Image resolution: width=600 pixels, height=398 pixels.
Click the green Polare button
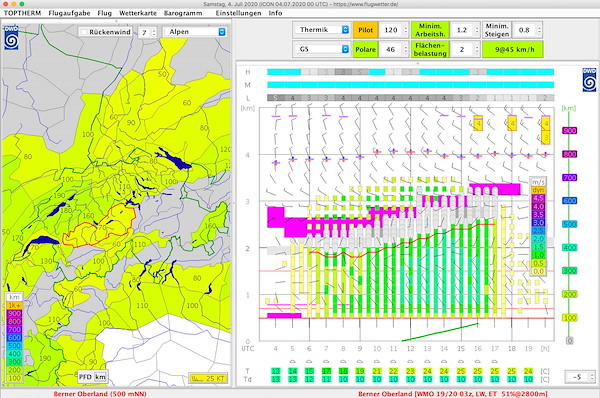pyautogui.click(x=365, y=49)
